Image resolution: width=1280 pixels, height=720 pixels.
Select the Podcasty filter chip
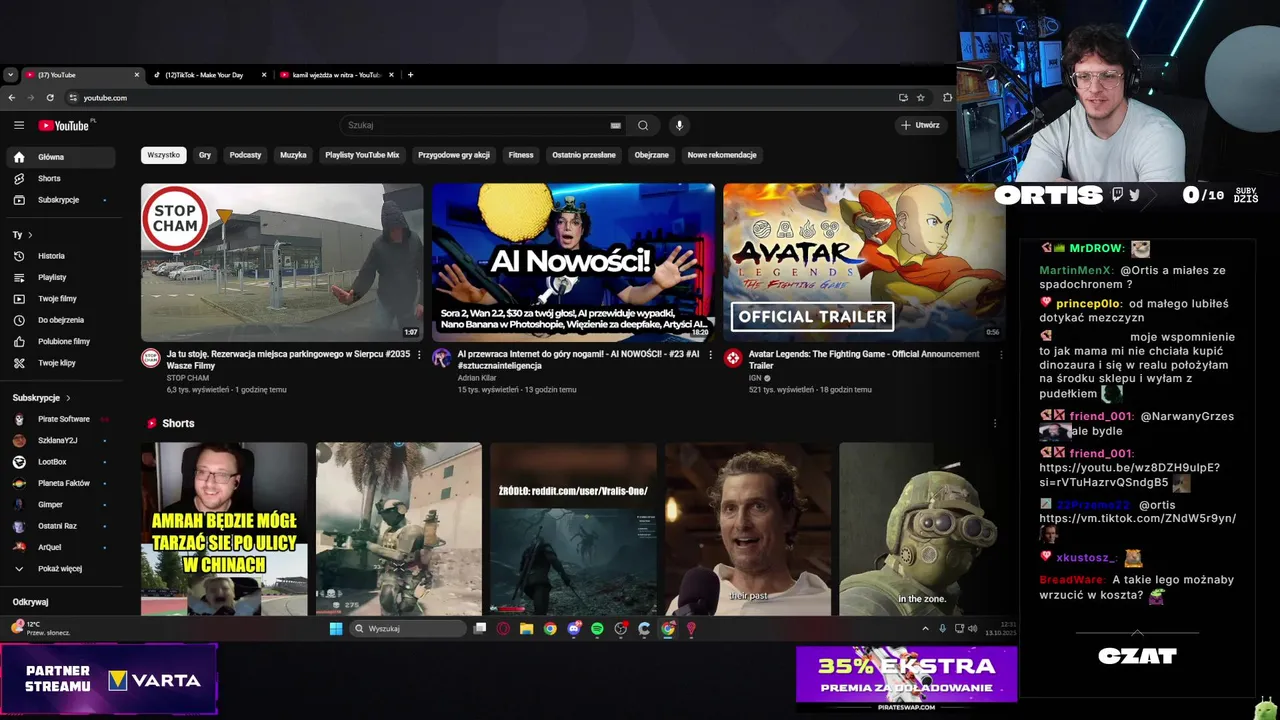245,155
